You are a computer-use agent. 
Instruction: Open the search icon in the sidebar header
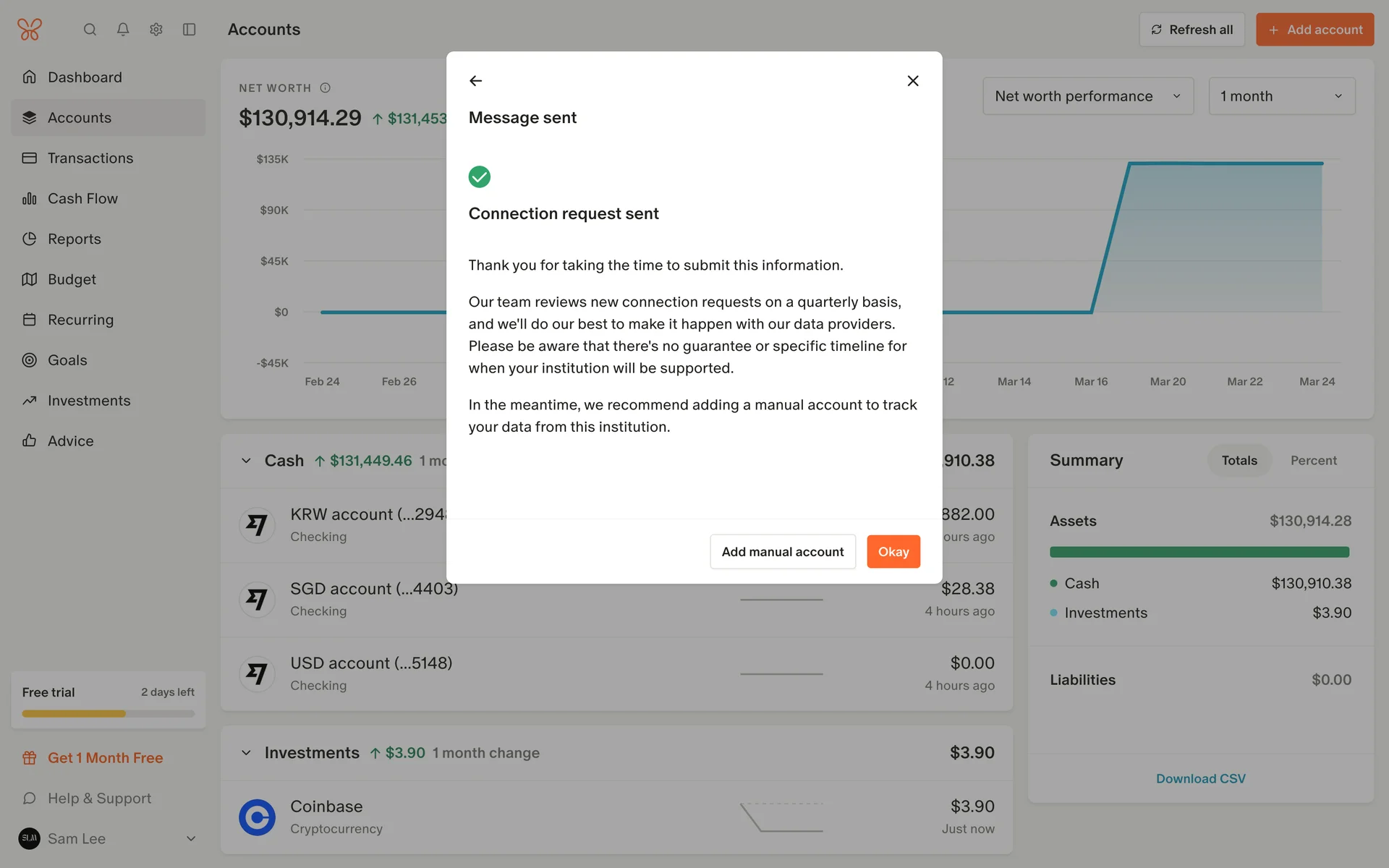click(90, 30)
